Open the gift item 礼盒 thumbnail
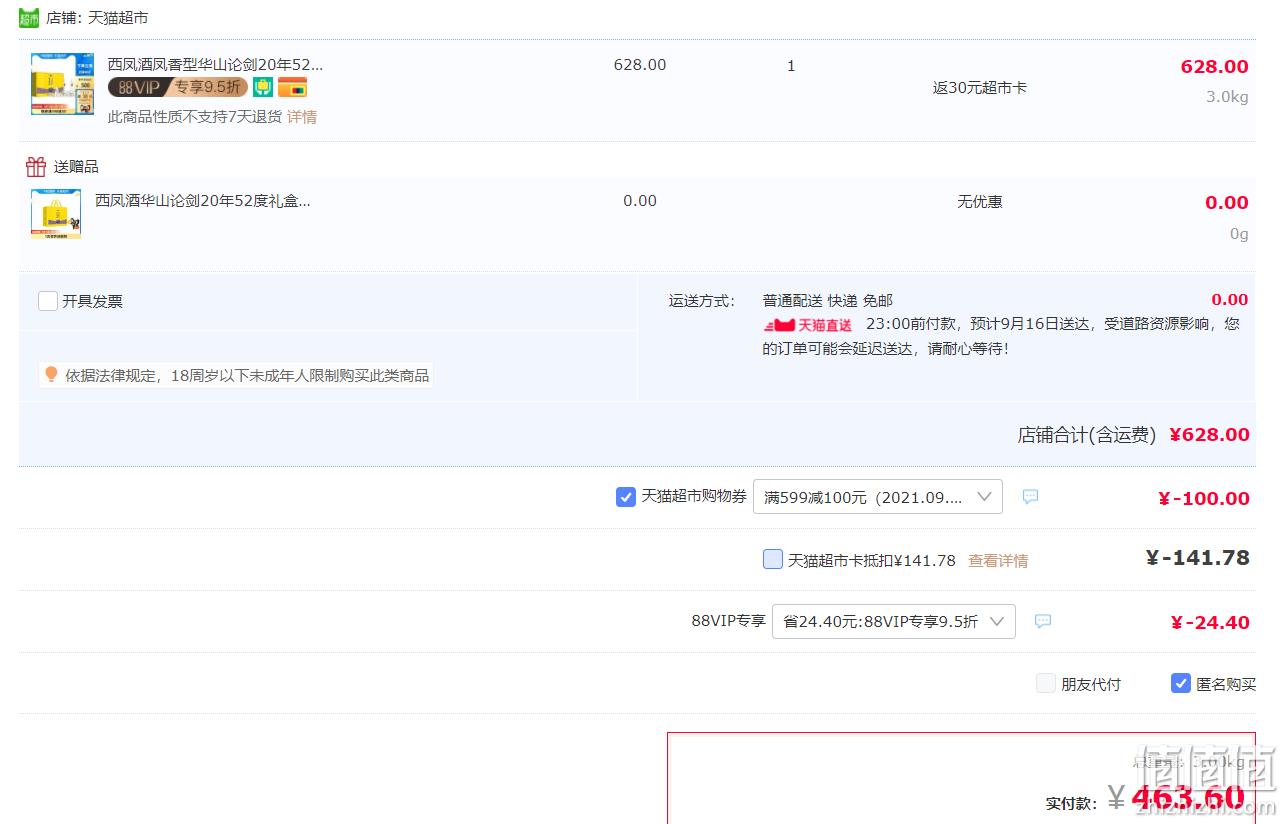Viewport: 1285px width, 824px height. [56, 214]
